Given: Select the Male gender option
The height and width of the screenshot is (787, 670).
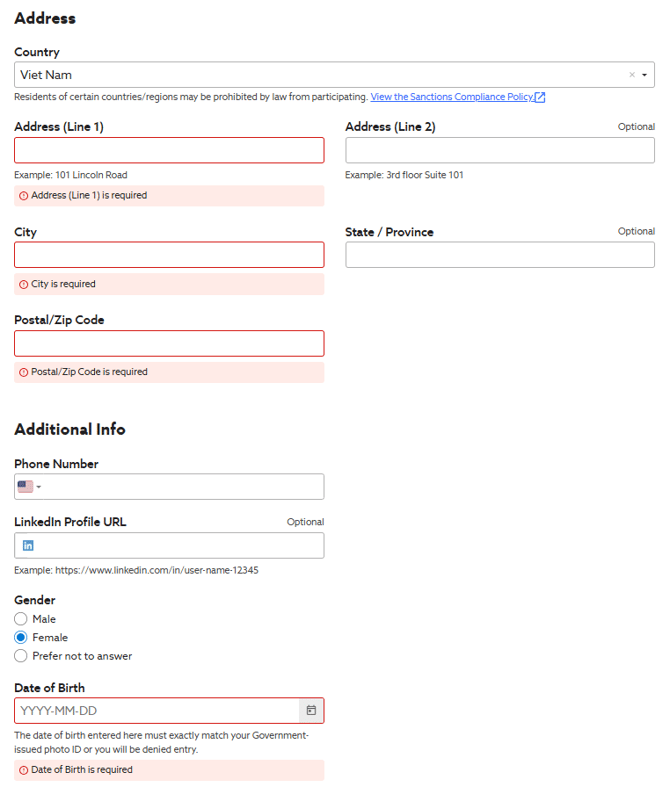Looking at the screenshot, I should 21,619.
